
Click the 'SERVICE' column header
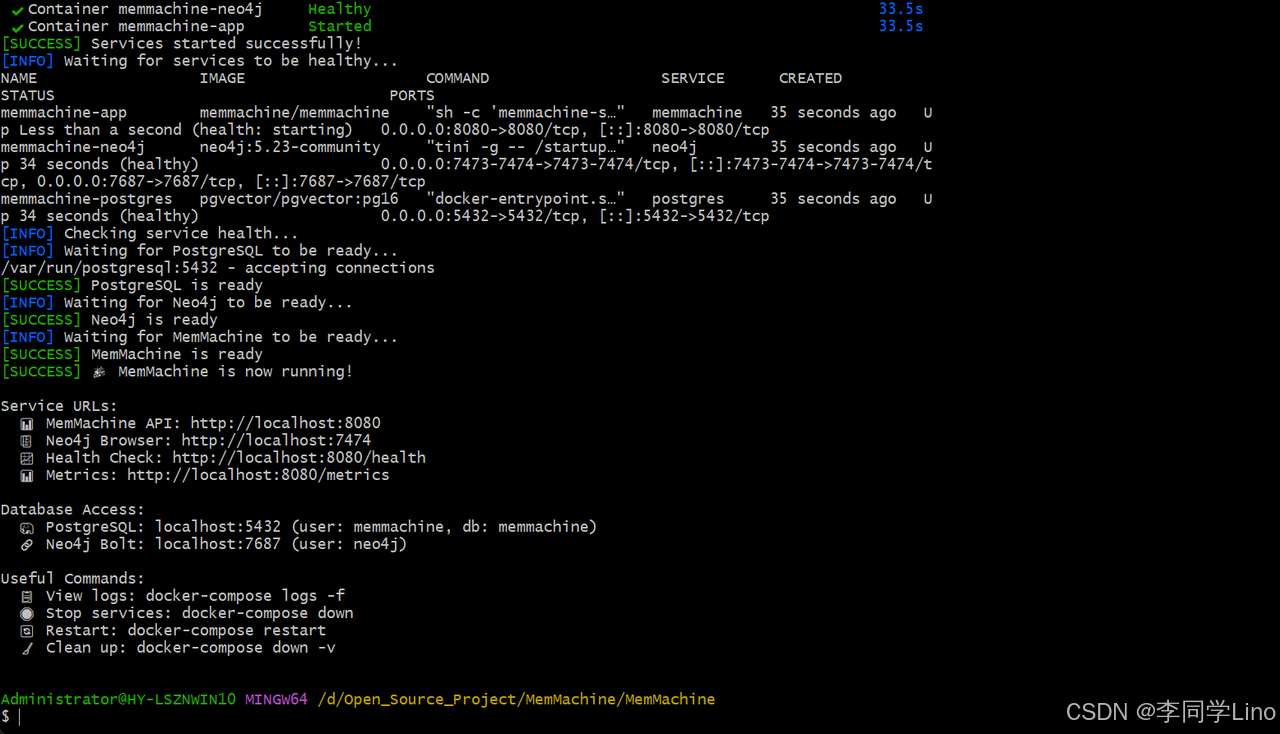(693, 78)
